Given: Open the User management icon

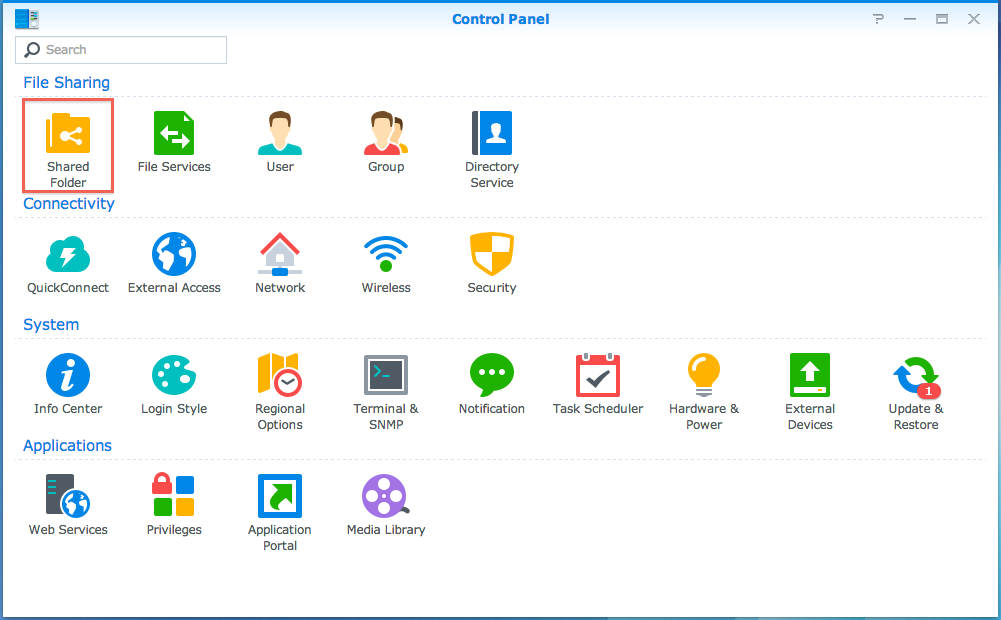Looking at the screenshot, I should 280,134.
